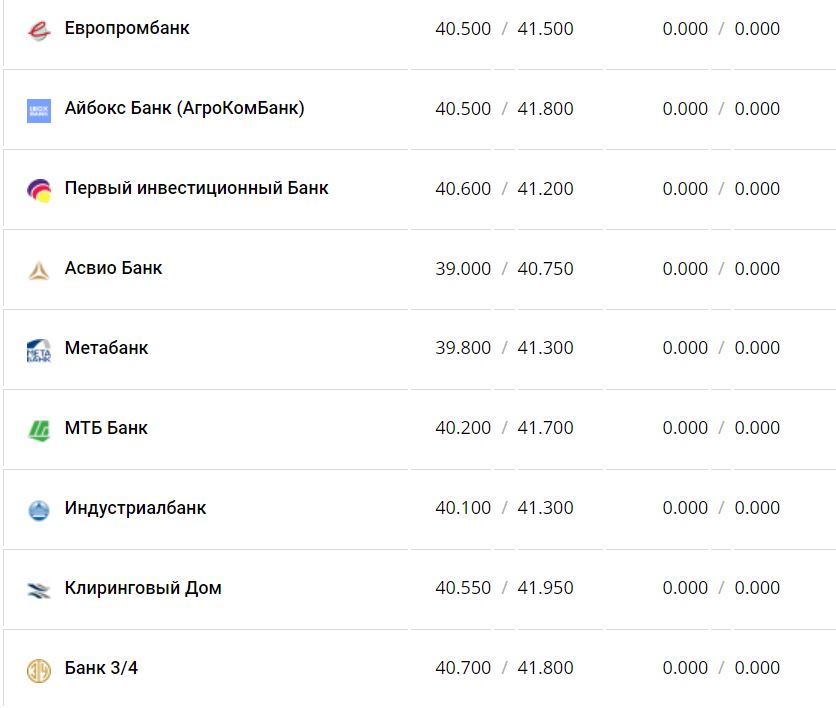Click Клиринговый Дом rate 40.550 / 41.950
The height and width of the screenshot is (708, 836).
(x=504, y=588)
